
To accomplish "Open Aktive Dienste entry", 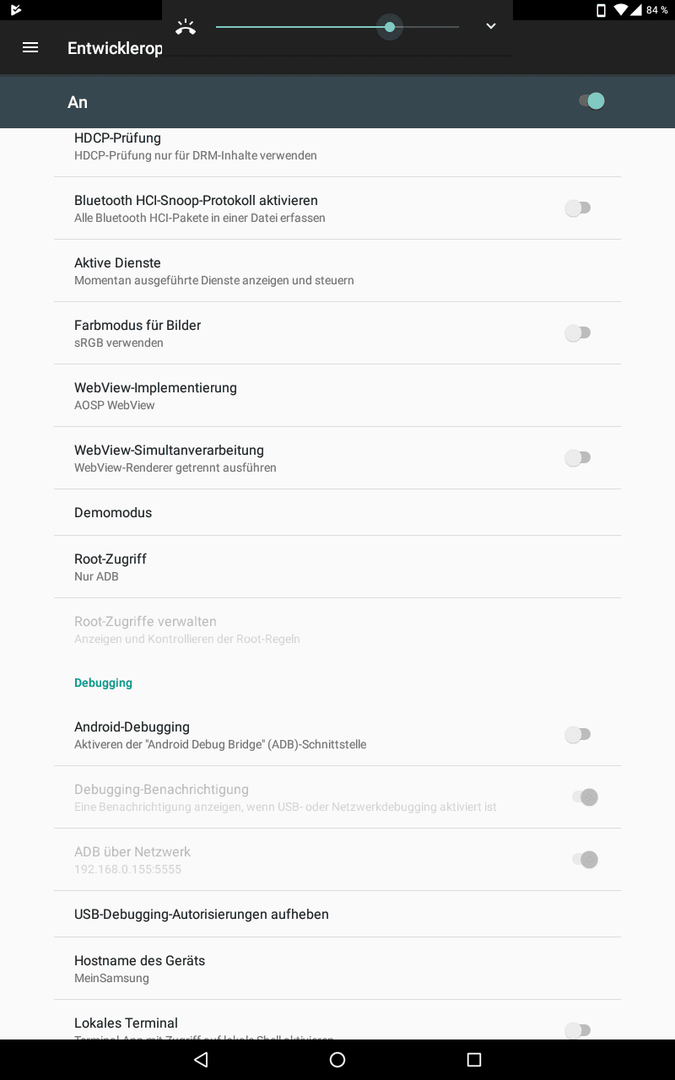I will coord(338,271).
